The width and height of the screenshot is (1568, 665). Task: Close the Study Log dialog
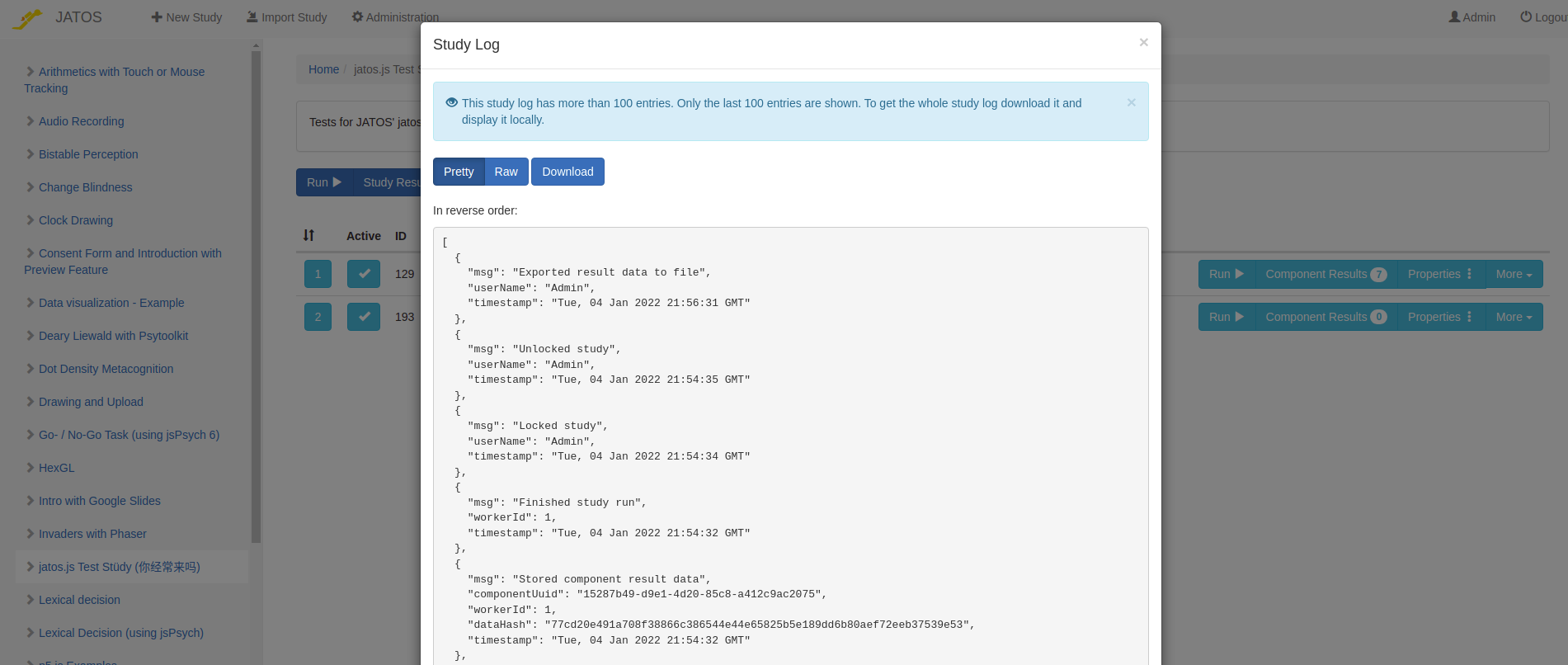(x=1143, y=42)
